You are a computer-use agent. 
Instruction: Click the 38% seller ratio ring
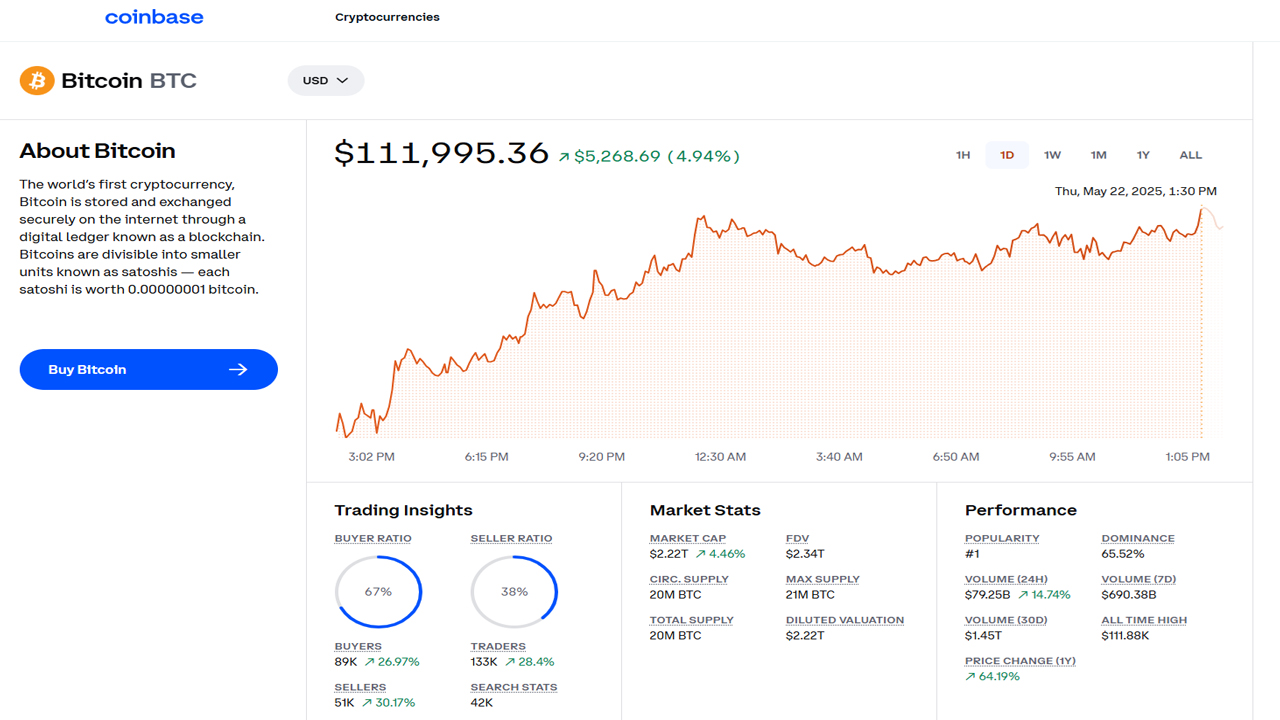click(514, 592)
